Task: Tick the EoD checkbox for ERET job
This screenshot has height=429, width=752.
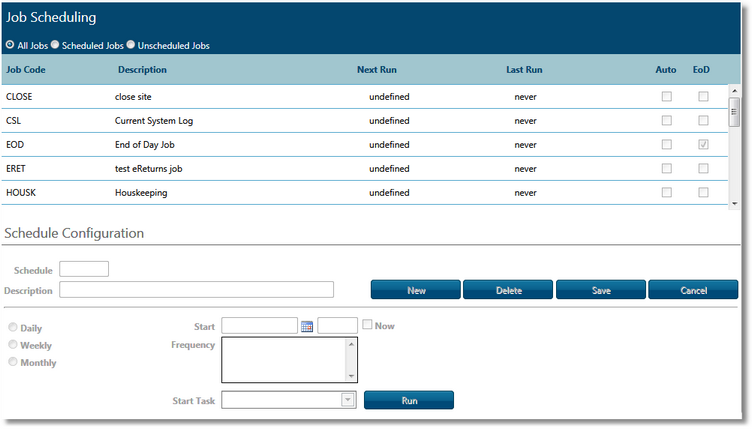Action: 703,168
